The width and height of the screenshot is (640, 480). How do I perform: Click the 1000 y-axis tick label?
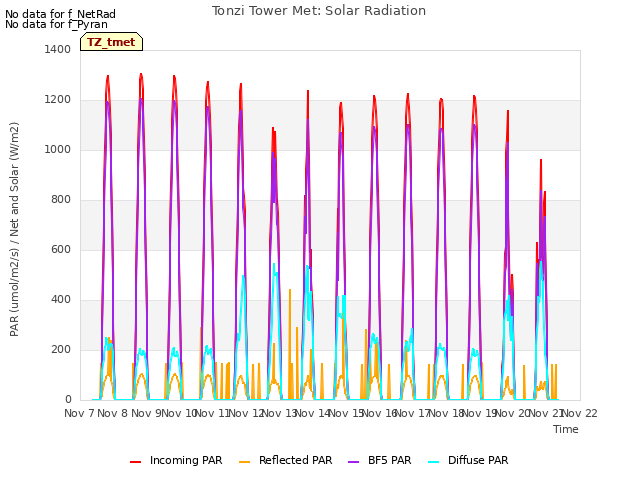click(58, 149)
